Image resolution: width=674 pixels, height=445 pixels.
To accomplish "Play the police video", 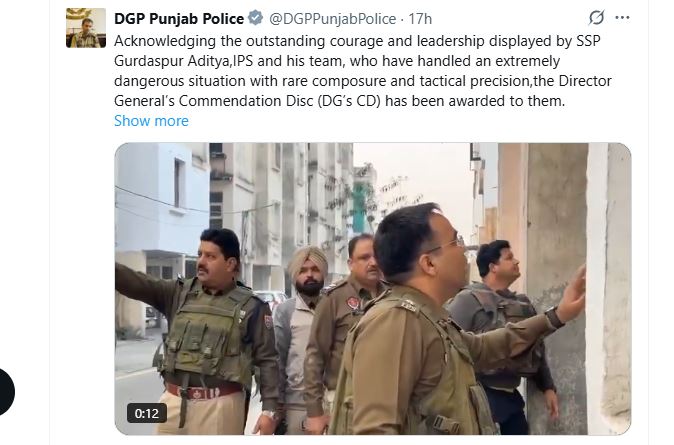I will (373, 289).
